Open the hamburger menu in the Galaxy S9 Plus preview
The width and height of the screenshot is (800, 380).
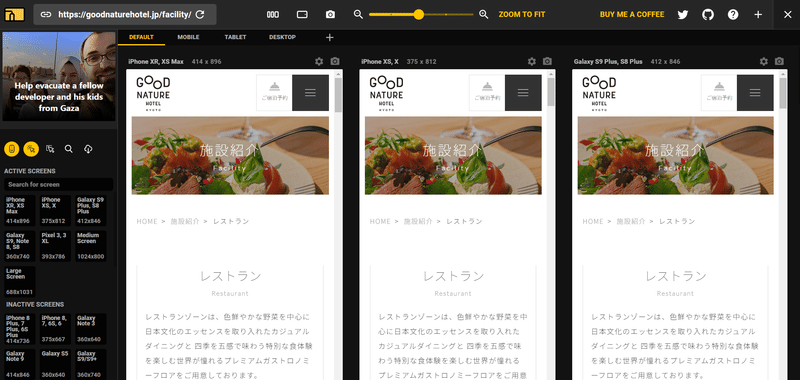(755, 93)
